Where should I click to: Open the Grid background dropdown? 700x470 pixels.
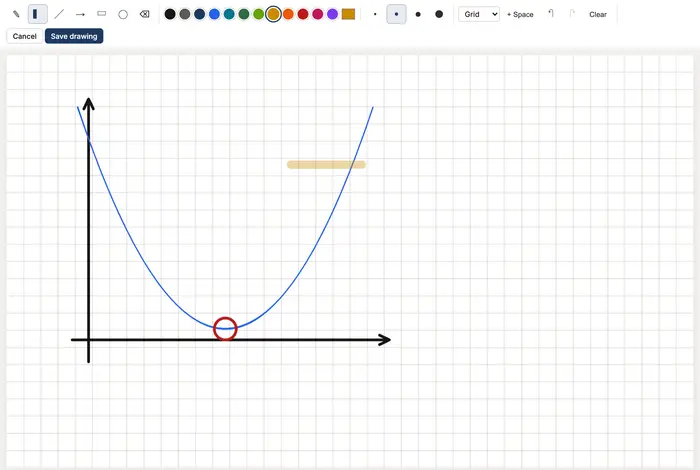tap(479, 14)
